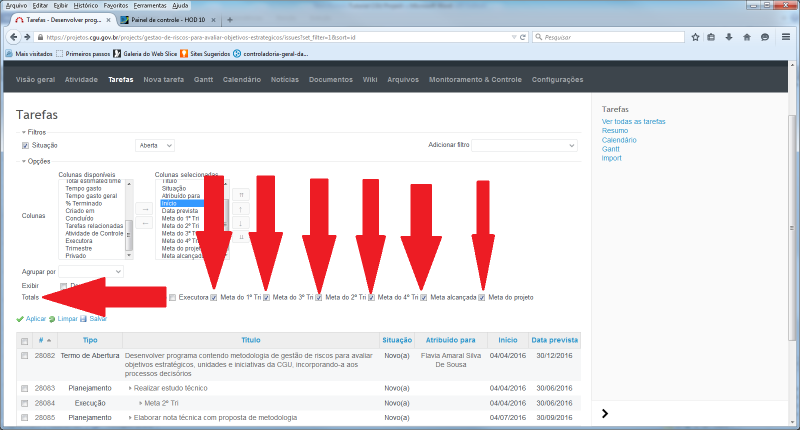Image resolution: width=800 pixels, height=430 pixels.
Task: Click the Limpar reload icon
Action: pos(51,318)
